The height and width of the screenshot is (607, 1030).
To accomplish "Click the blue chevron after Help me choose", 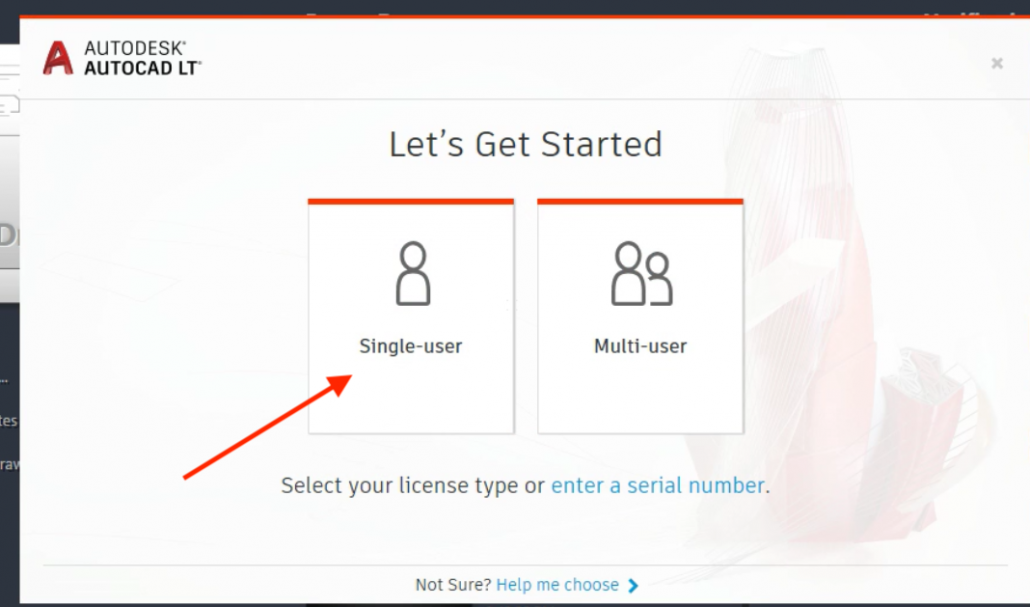I will coord(633,585).
